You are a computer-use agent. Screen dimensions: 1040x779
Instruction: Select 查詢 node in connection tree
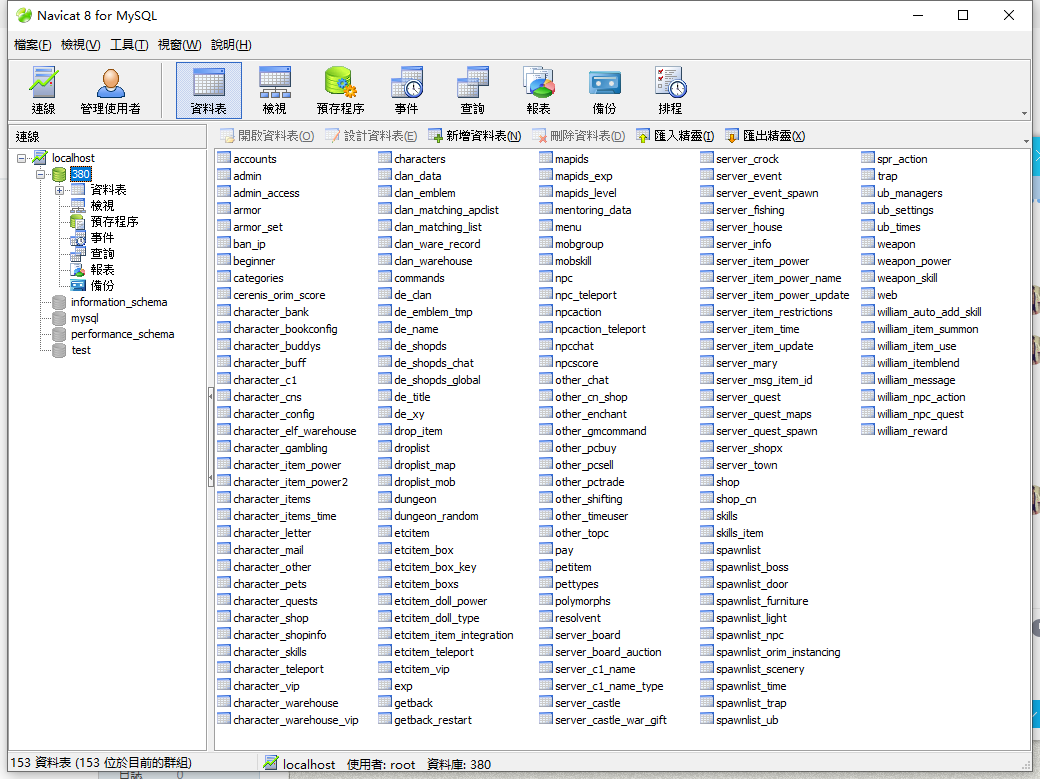pos(102,253)
